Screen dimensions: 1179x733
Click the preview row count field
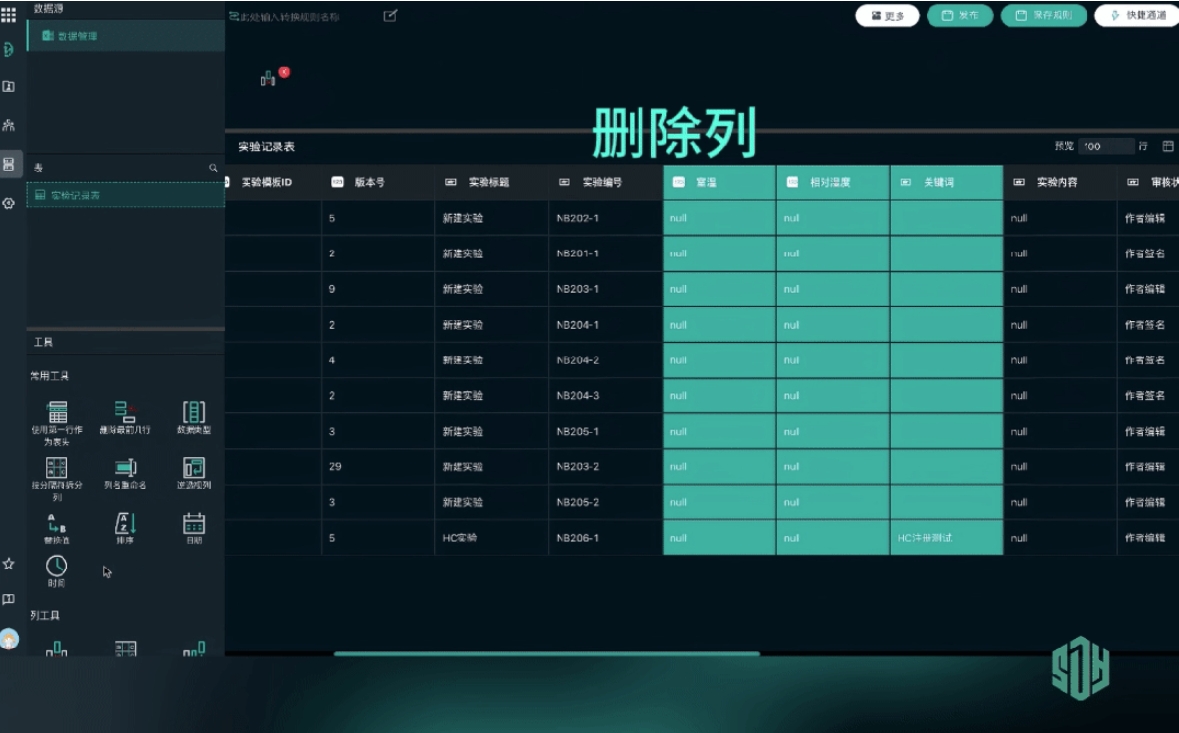tap(1105, 146)
